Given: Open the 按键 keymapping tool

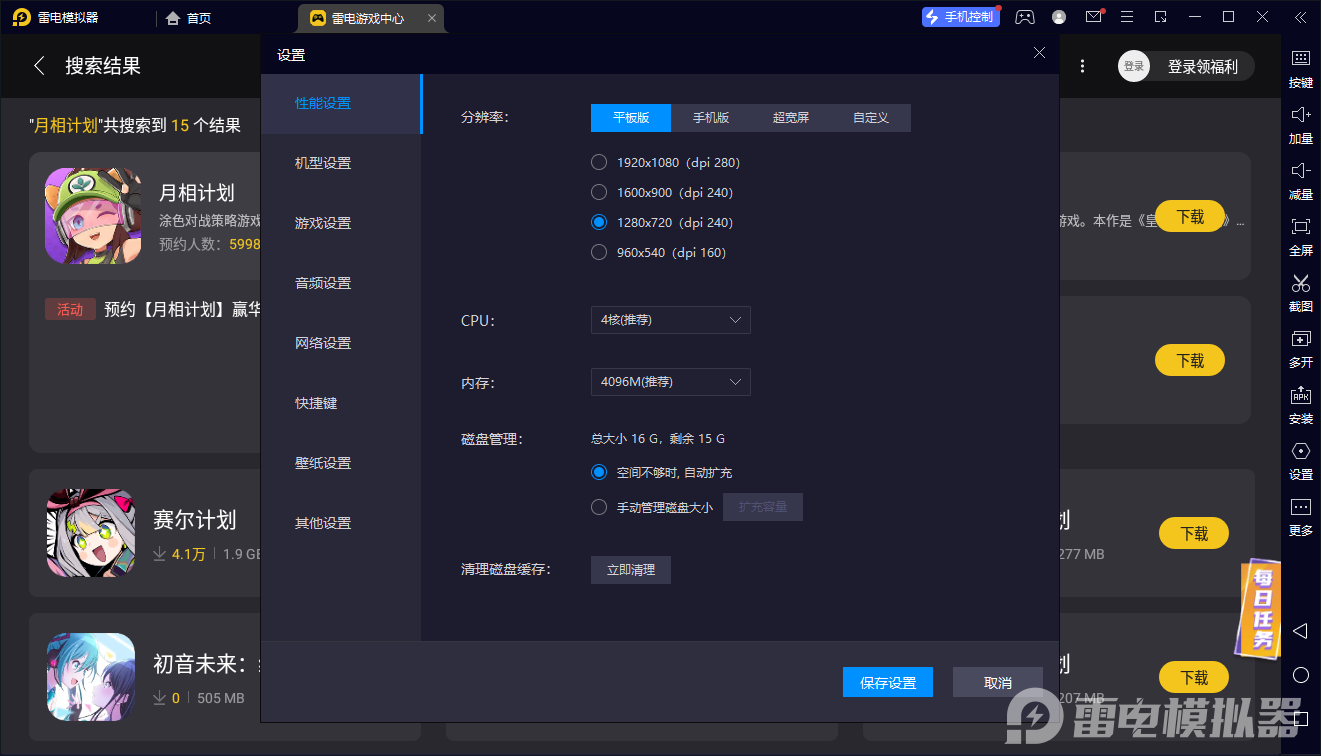Looking at the screenshot, I should 1300,70.
